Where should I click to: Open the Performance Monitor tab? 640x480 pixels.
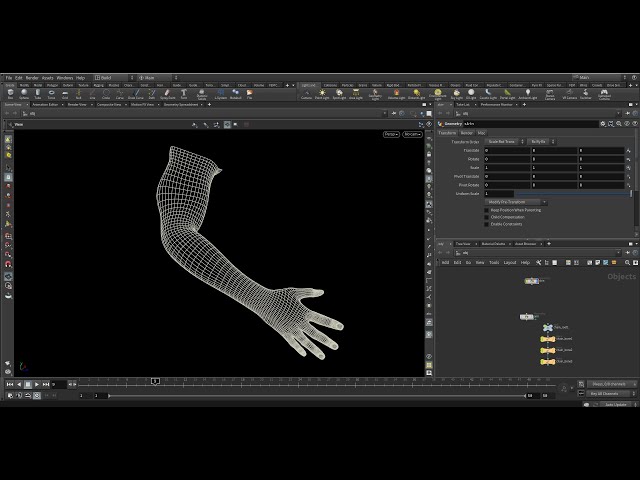pyautogui.click(x=496, y=104)
